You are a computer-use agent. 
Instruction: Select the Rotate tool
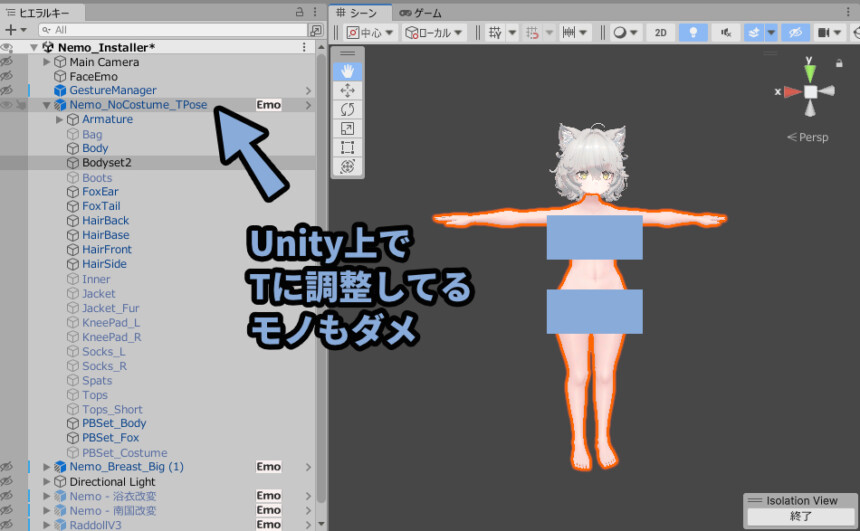tap(347, 109)
